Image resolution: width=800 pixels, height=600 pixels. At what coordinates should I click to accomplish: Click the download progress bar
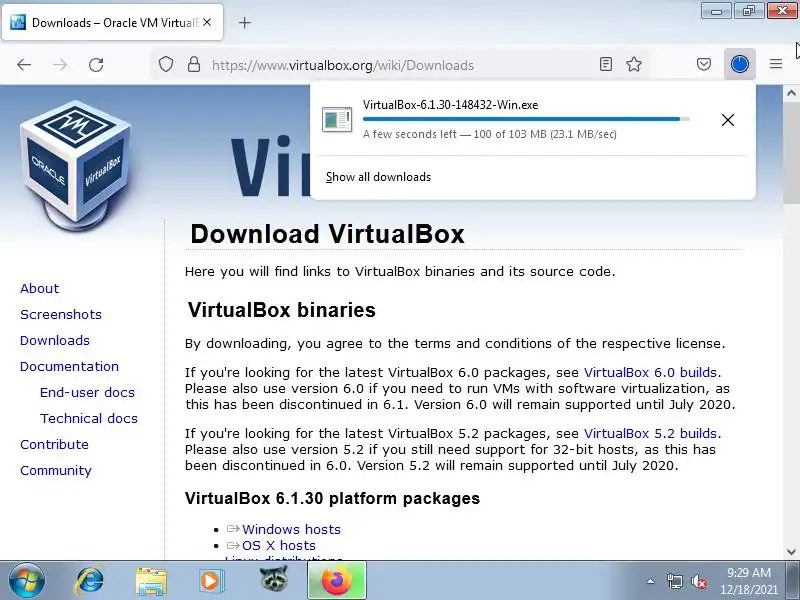526,119
